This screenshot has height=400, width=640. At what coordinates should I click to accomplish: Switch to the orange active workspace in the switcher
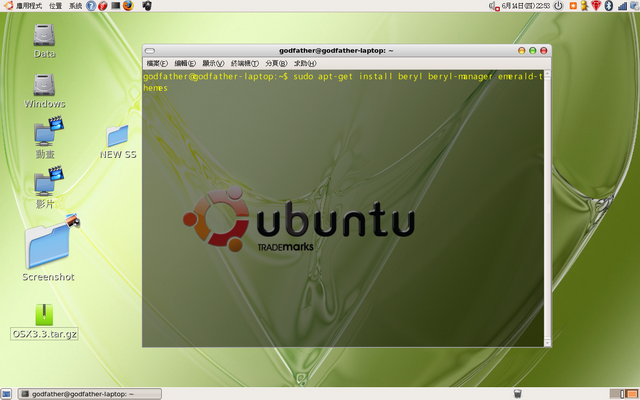pos(631,394)
